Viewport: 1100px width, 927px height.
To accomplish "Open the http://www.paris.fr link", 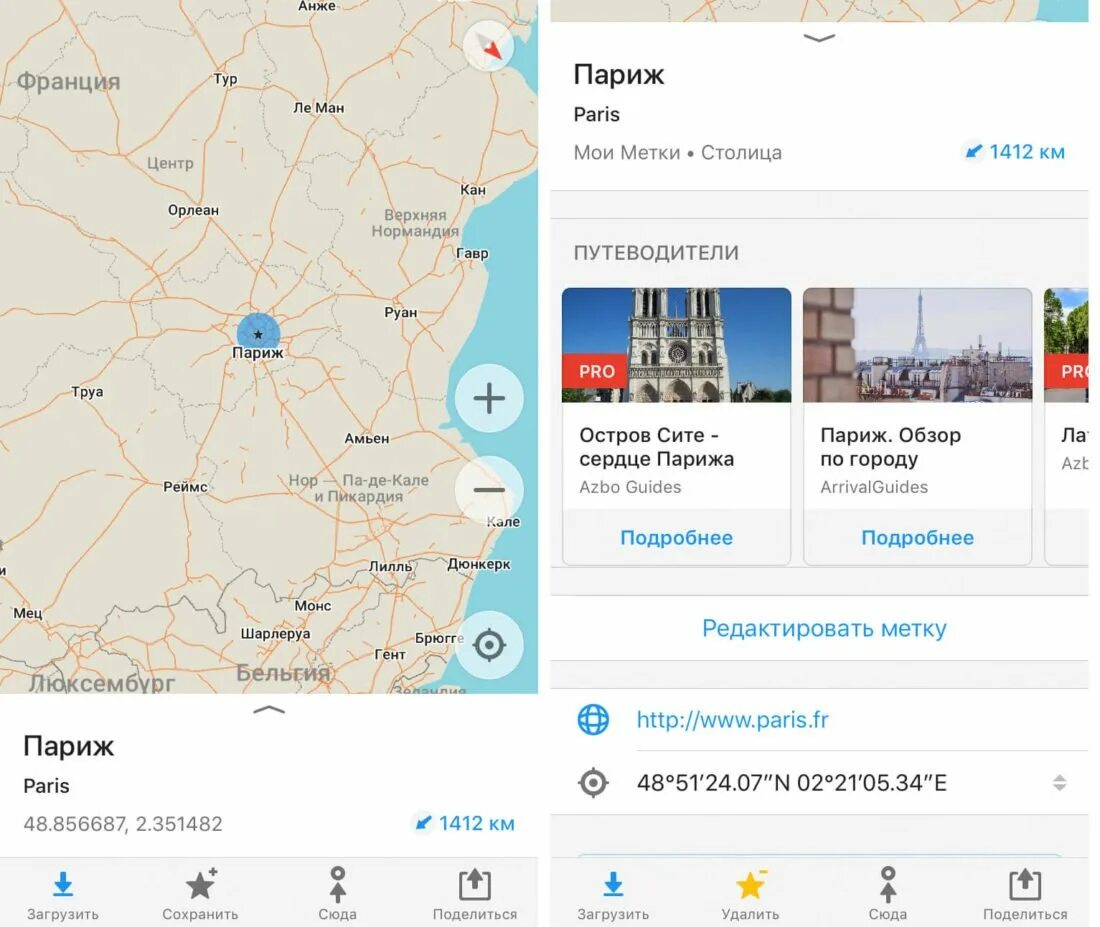I will [x=732, y=719].
